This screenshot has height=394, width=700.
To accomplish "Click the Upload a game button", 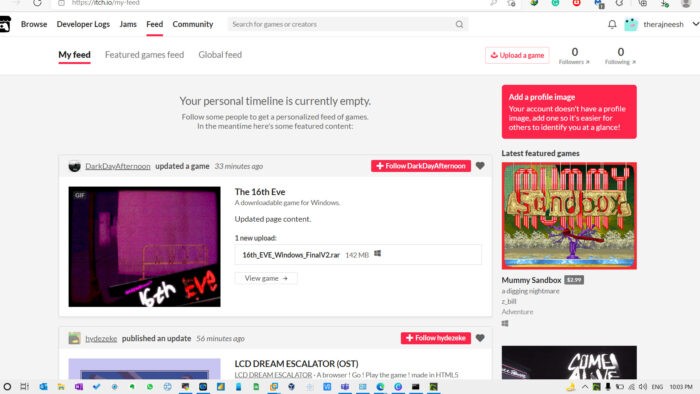I will pyautogui.click(x=517, y=55).
